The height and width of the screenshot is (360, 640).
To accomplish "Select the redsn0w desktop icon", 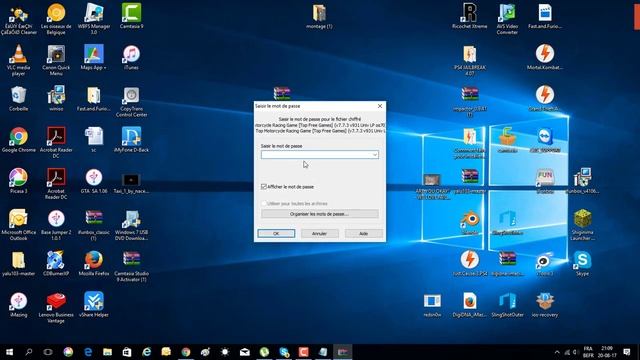I will pos(432,305).
